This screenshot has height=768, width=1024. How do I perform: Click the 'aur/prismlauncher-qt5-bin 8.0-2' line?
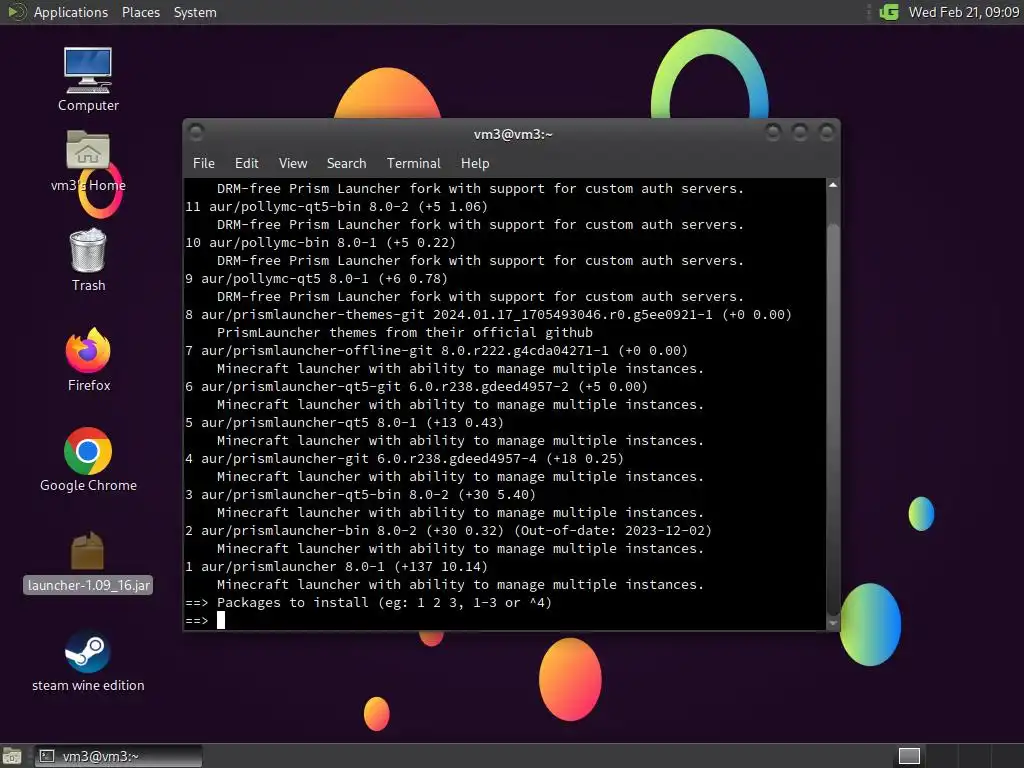pos(360,495)
